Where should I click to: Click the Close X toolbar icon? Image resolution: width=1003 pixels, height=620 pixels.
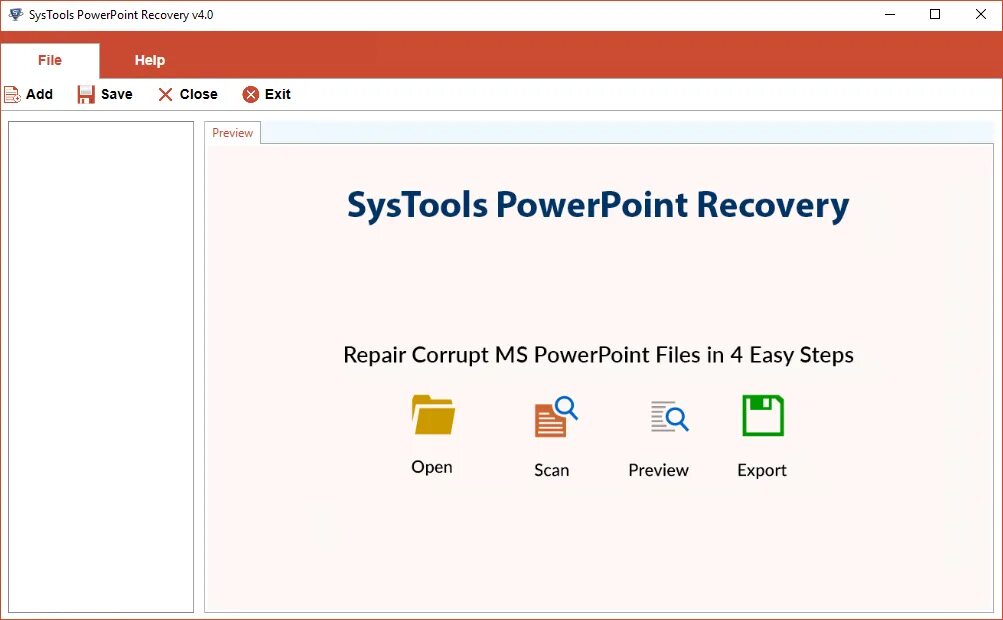[x=165, y=95]
